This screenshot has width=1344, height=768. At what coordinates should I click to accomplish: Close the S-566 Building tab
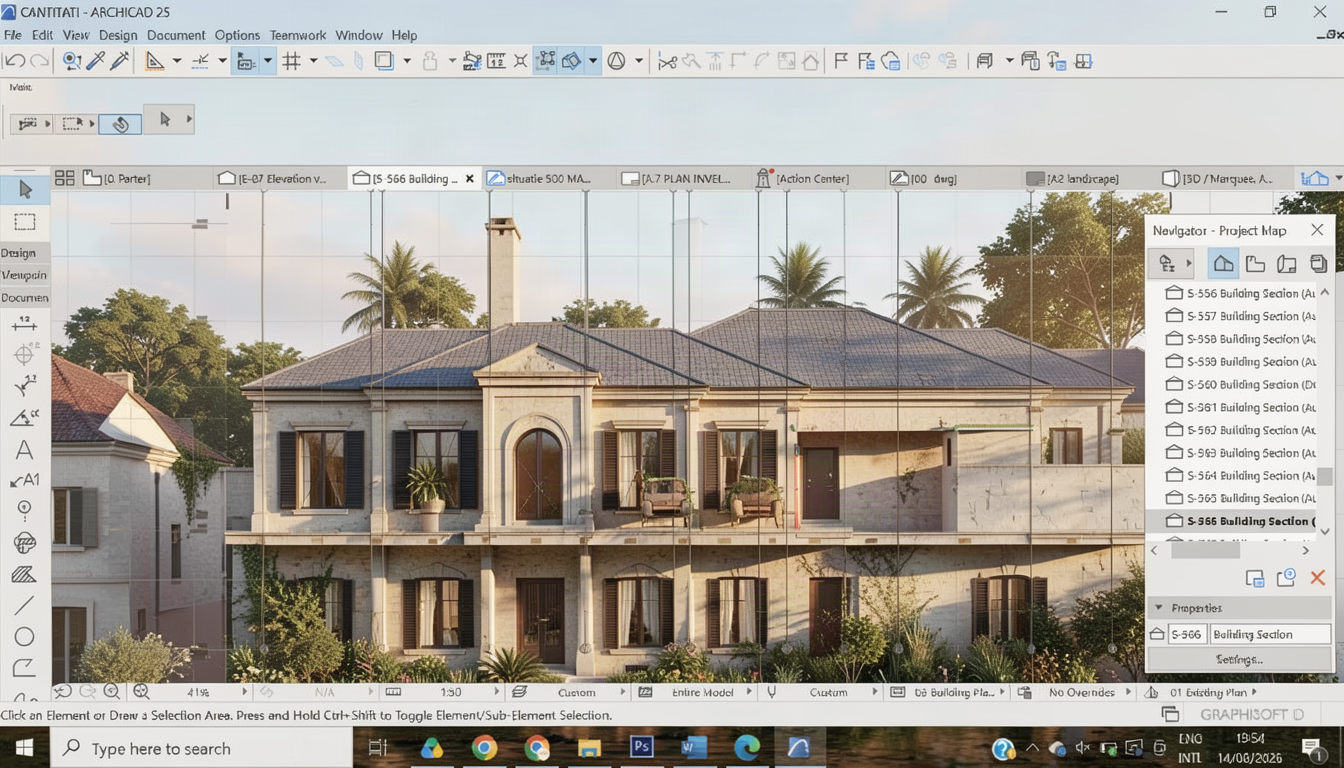pyautogui.click(x=470, y=179)
